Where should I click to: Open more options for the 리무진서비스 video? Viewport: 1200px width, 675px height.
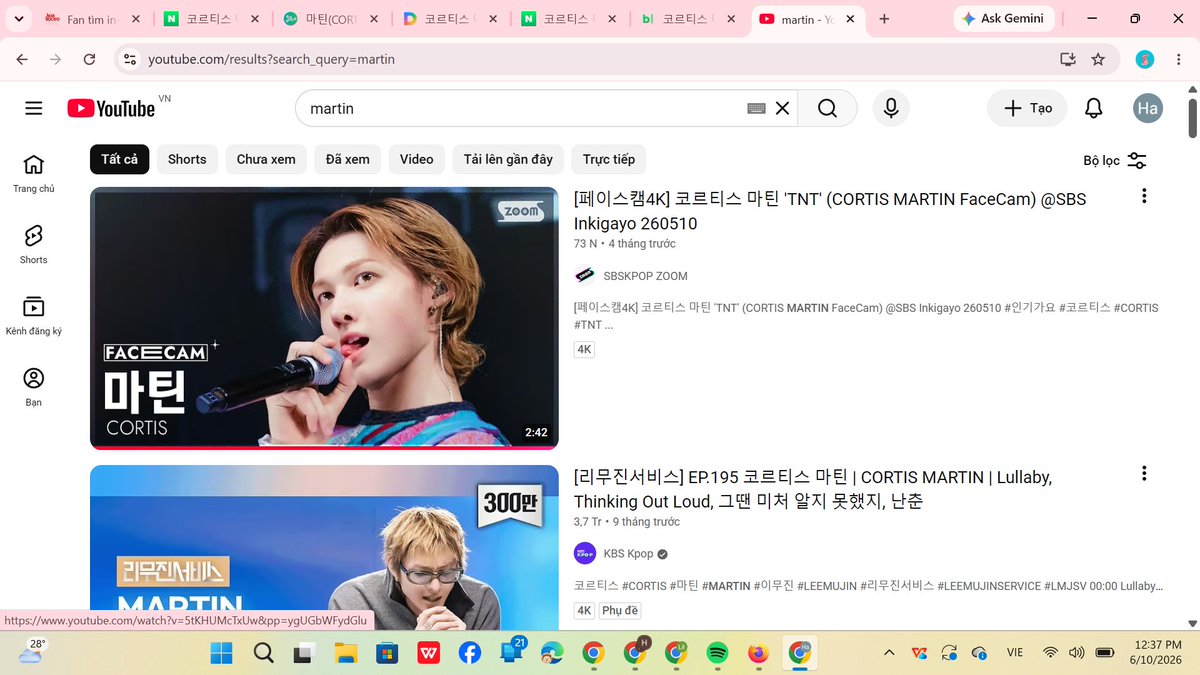click(1144, 473)
